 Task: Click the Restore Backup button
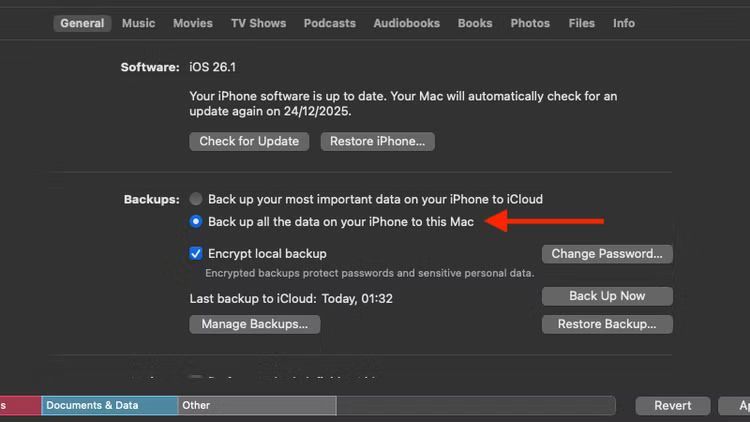[x=607, y=324]
